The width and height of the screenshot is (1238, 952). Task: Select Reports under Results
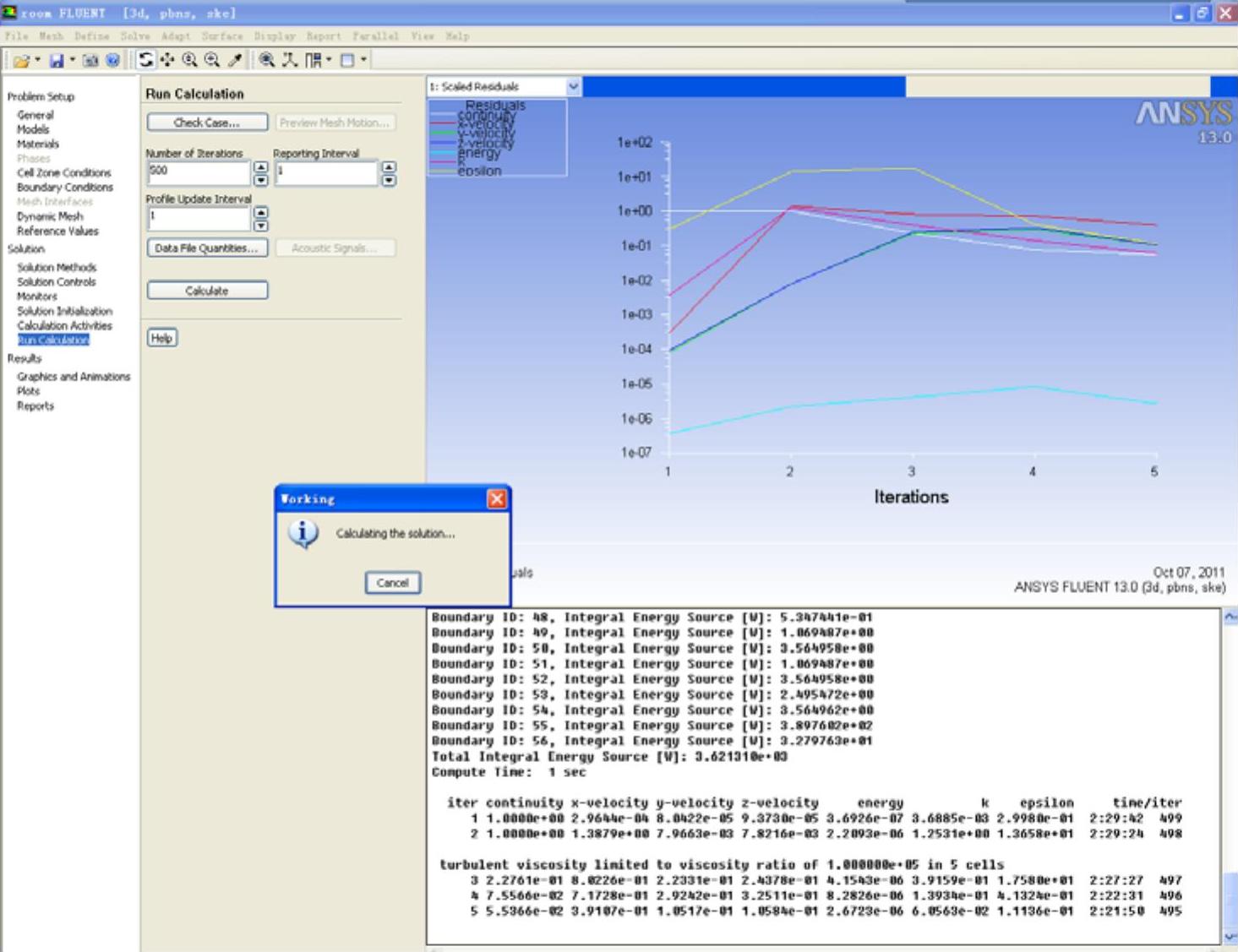point(35,405)
